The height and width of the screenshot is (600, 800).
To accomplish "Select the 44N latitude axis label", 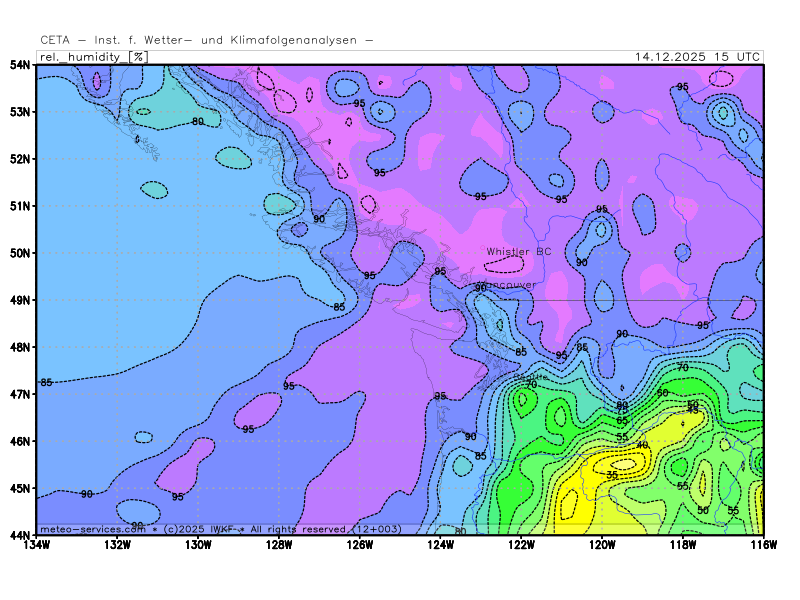I will 19,535.
